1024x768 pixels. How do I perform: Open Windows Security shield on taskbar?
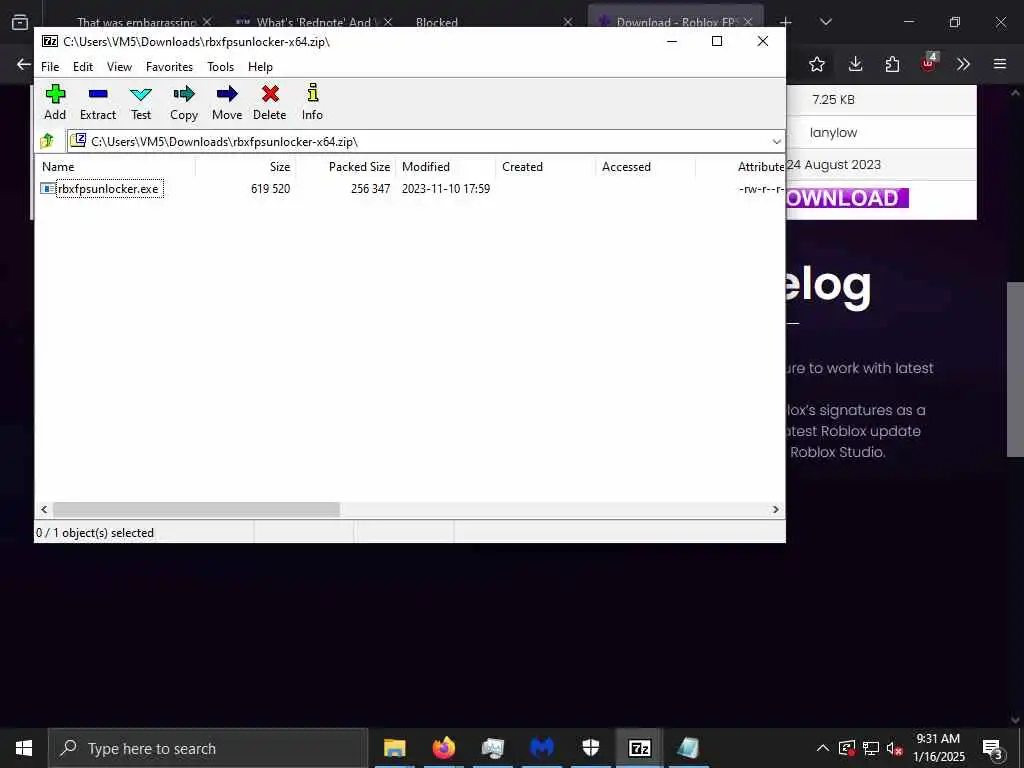point(590,748)
